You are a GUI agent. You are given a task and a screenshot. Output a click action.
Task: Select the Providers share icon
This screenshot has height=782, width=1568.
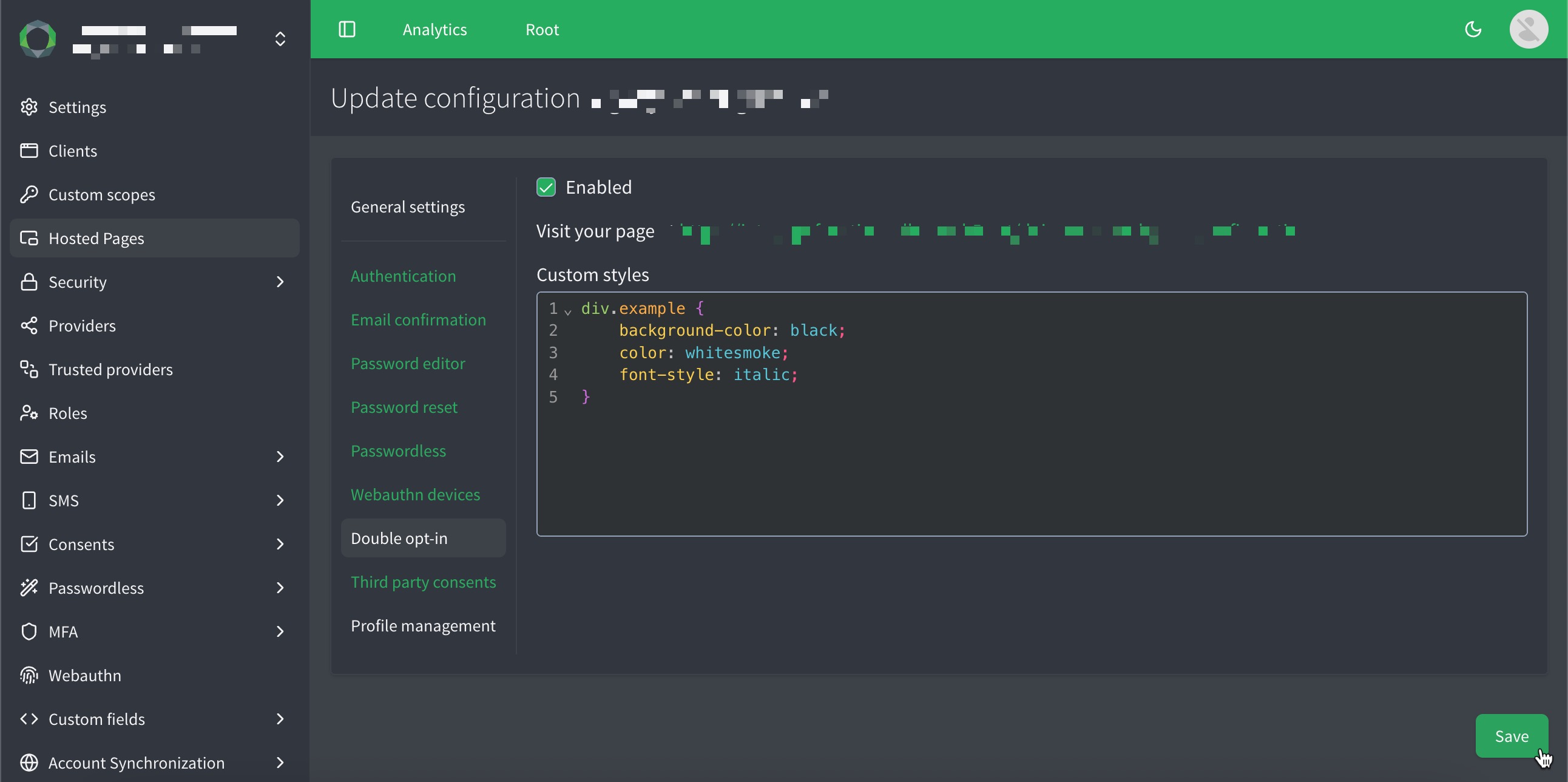pyautogui.click(x=29, y=325)
